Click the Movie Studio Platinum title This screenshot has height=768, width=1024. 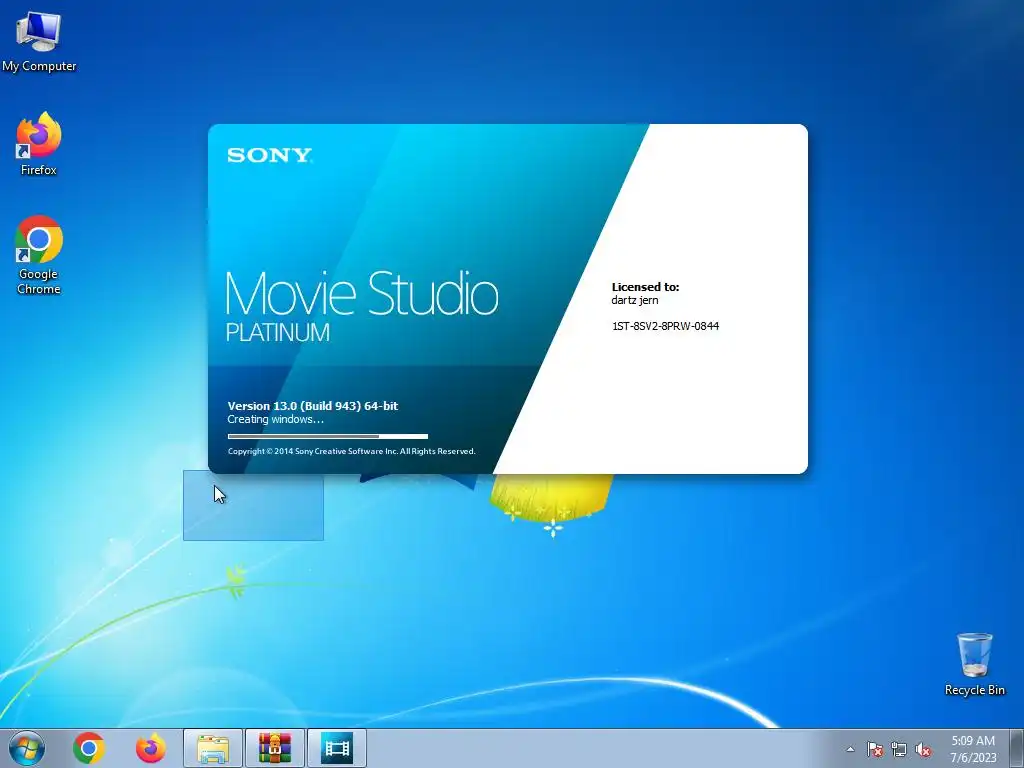coord(362,306)
